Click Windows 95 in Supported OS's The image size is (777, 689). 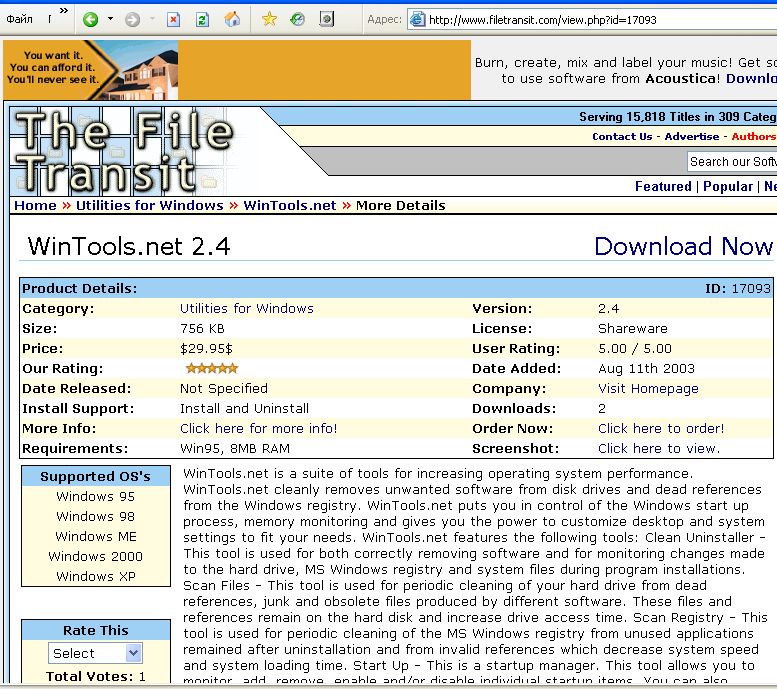coord(96,496)
